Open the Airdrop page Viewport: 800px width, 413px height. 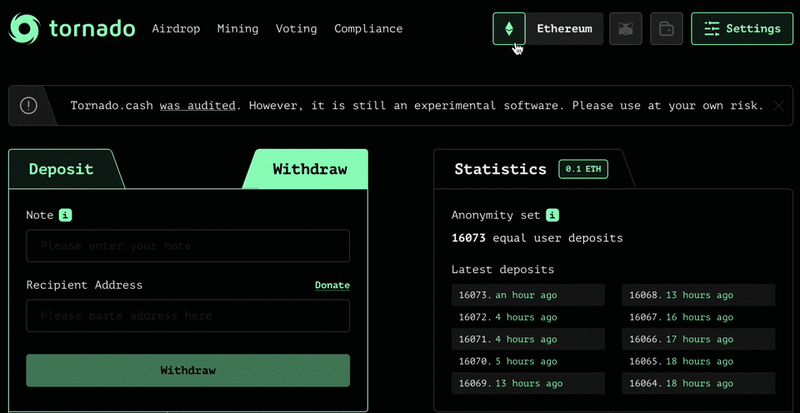[x=176, y=29]
